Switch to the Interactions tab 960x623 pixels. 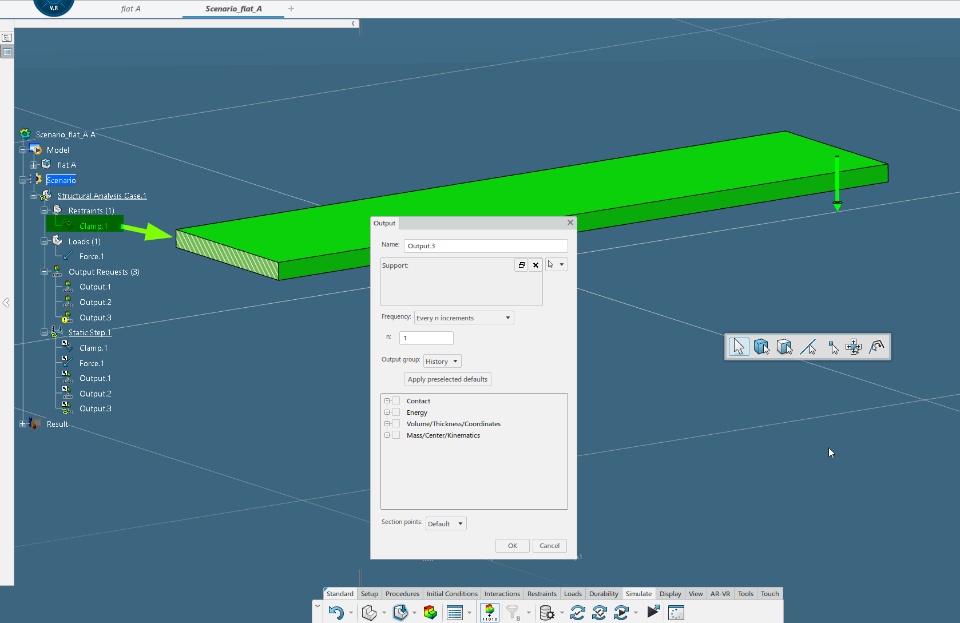502,594
